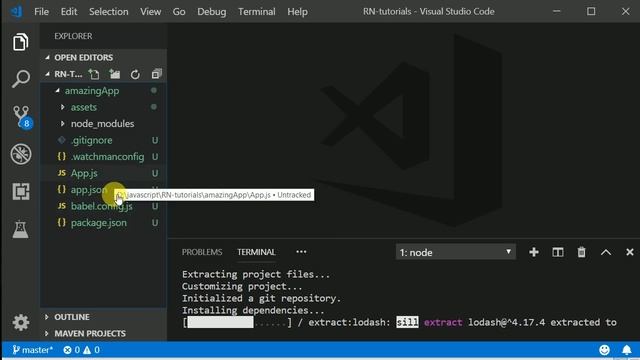The image size is (640, 360).
Task: Open the Extensions view in activity bar
Action: (20, 191)
